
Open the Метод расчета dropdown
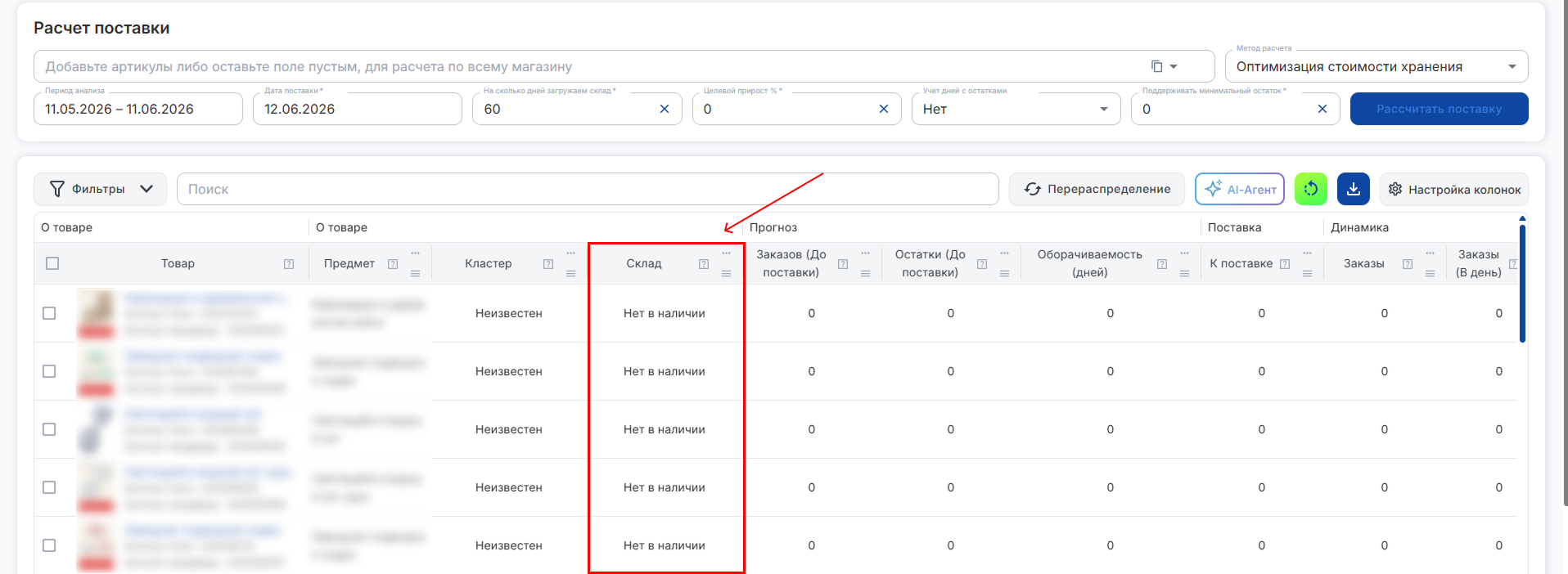click(1377, 66)
